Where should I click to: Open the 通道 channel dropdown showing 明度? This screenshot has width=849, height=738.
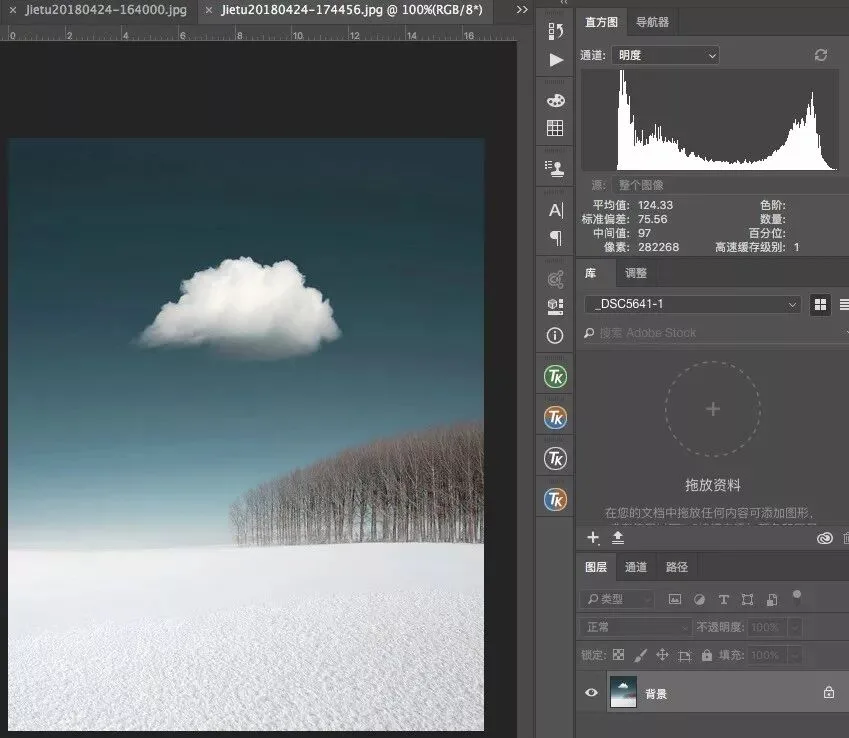tap(665, 55)
